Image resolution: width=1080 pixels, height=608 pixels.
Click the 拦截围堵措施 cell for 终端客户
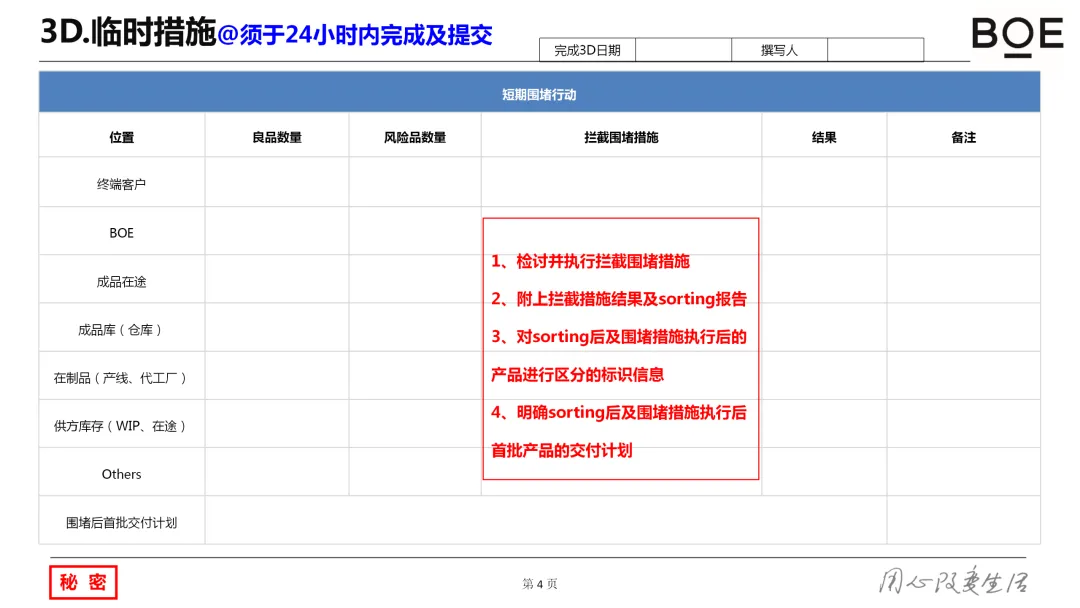coord(621,182)
